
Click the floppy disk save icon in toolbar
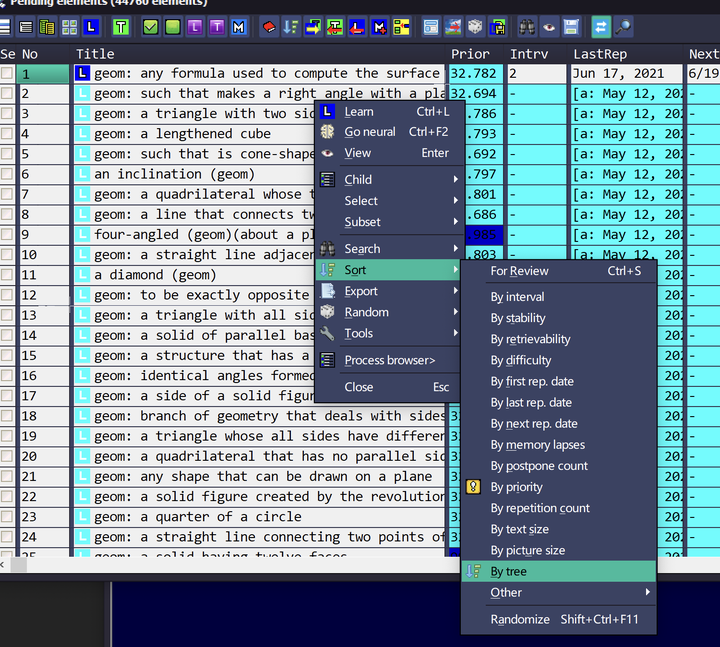click(571, 27)
